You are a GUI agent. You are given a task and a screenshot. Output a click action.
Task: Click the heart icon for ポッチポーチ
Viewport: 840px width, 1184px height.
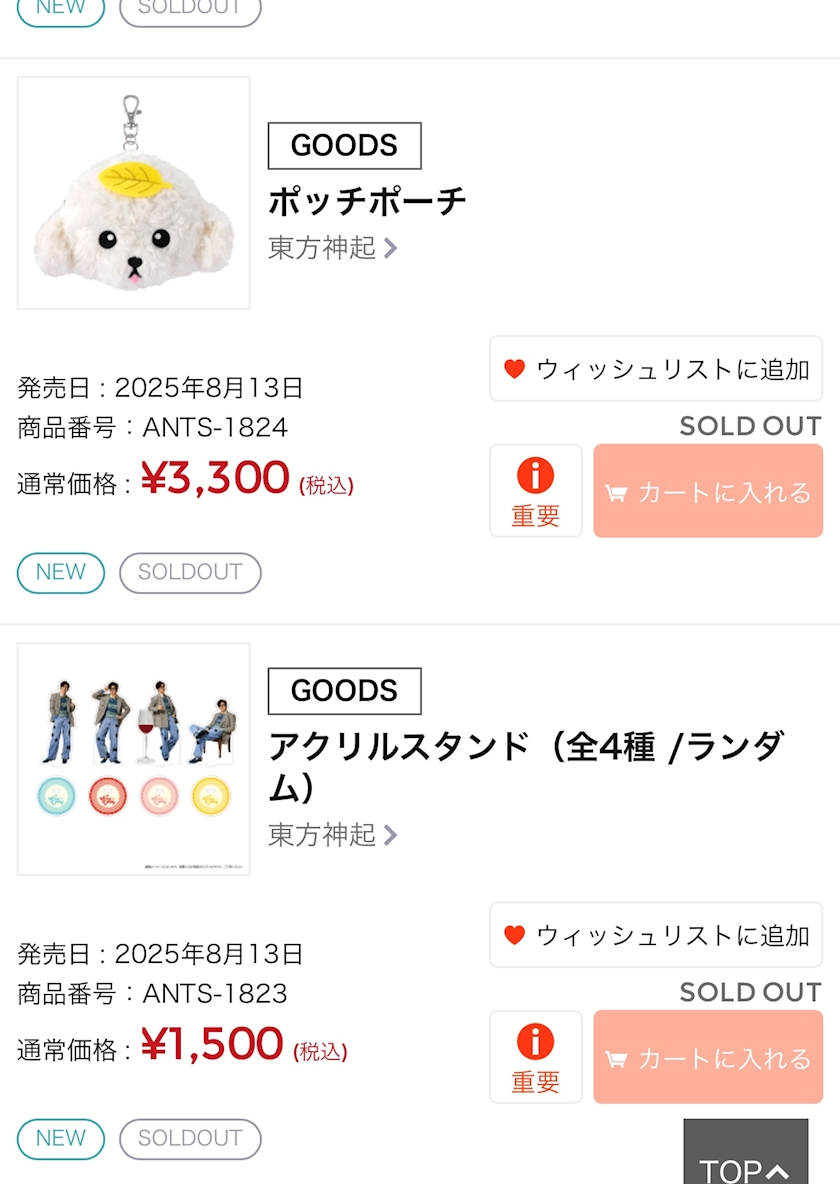[x=514, y=369]
